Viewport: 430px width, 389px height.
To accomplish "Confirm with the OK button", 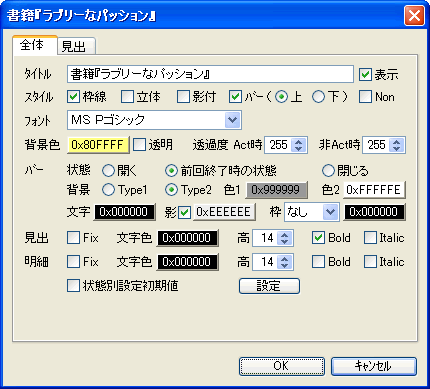I will tap(282, 366).
